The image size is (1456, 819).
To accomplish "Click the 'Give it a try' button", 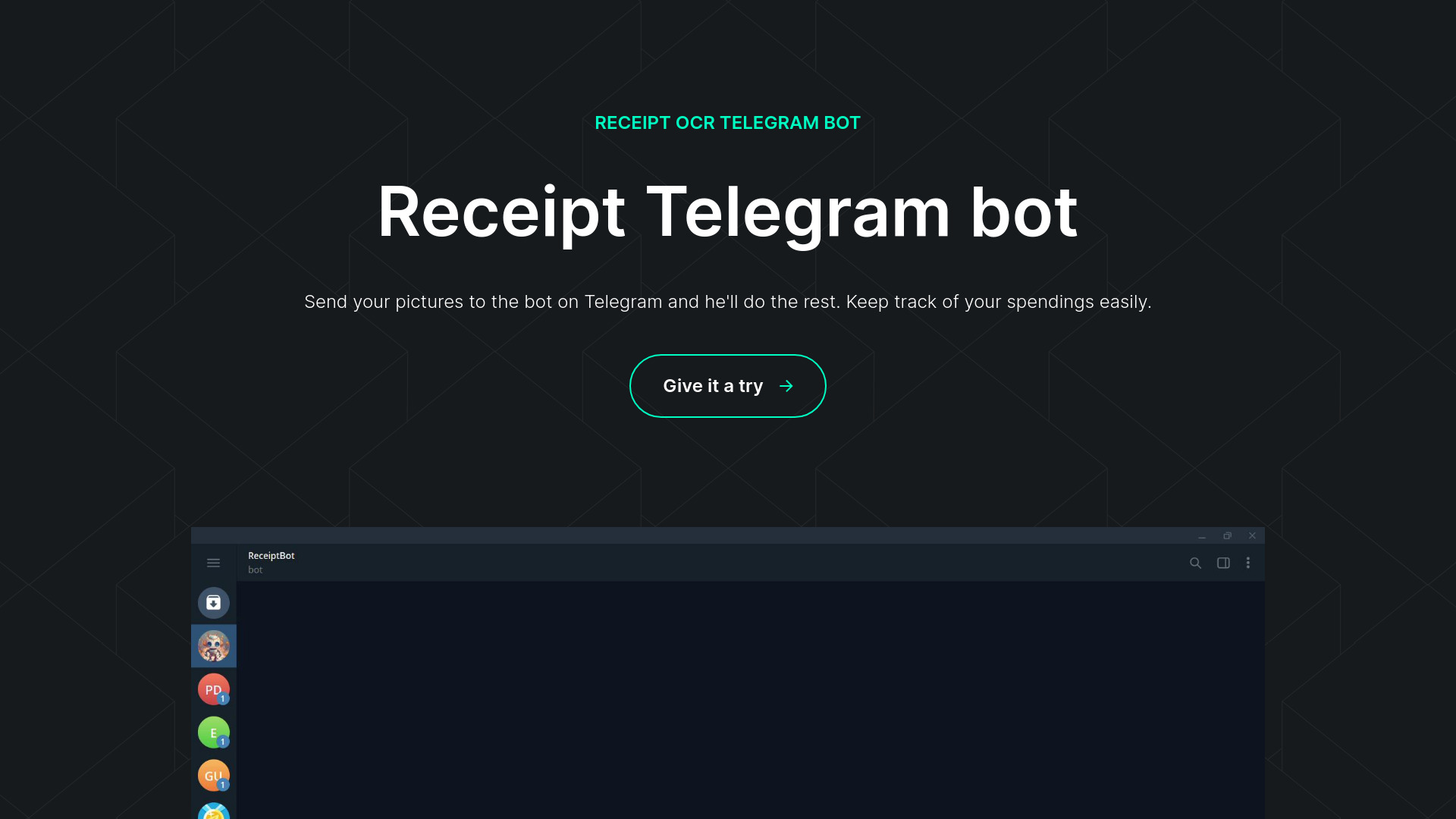I will pyautogui.click(x=728, y=386).
